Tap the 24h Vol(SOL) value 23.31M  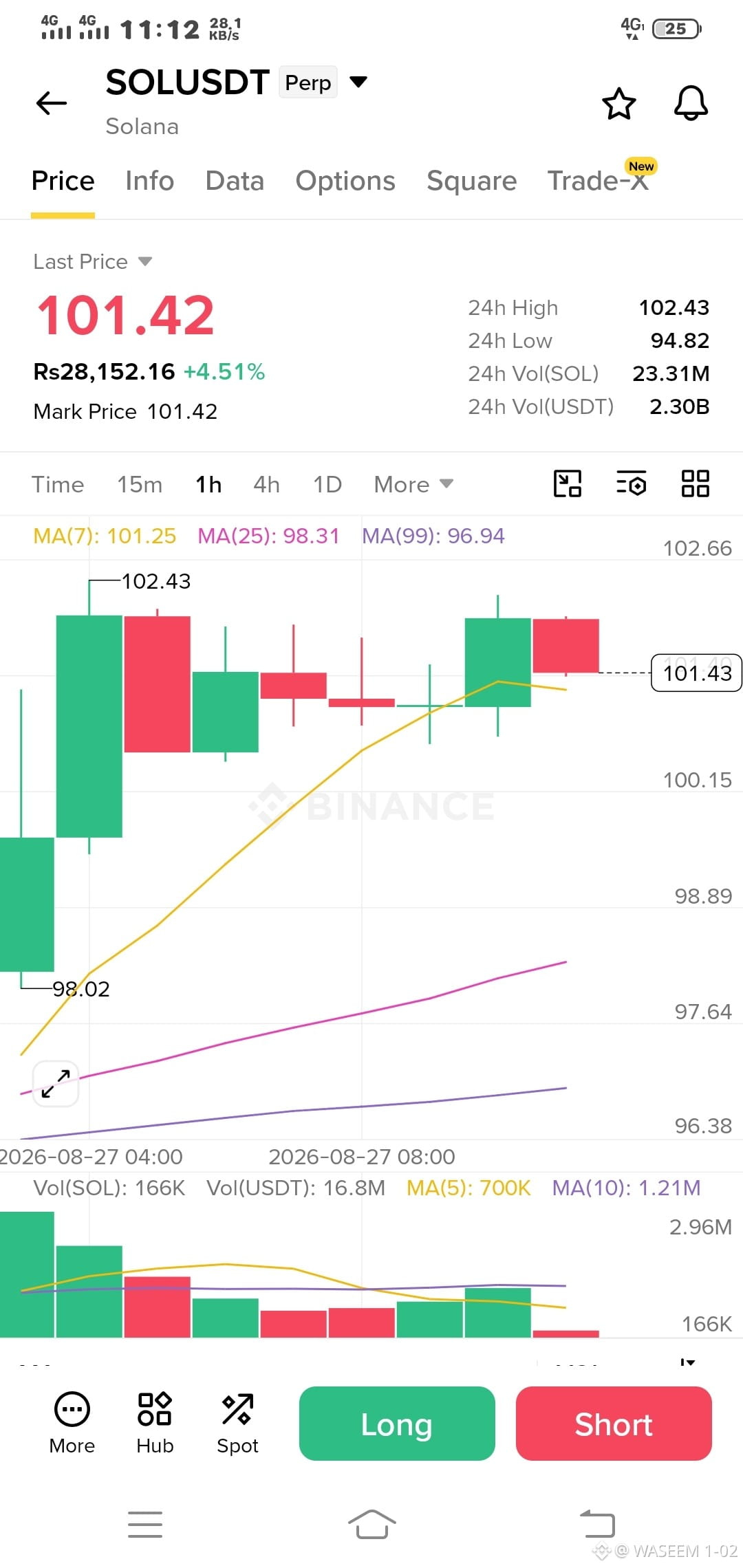pyautogui.click(x=671, y=373)
